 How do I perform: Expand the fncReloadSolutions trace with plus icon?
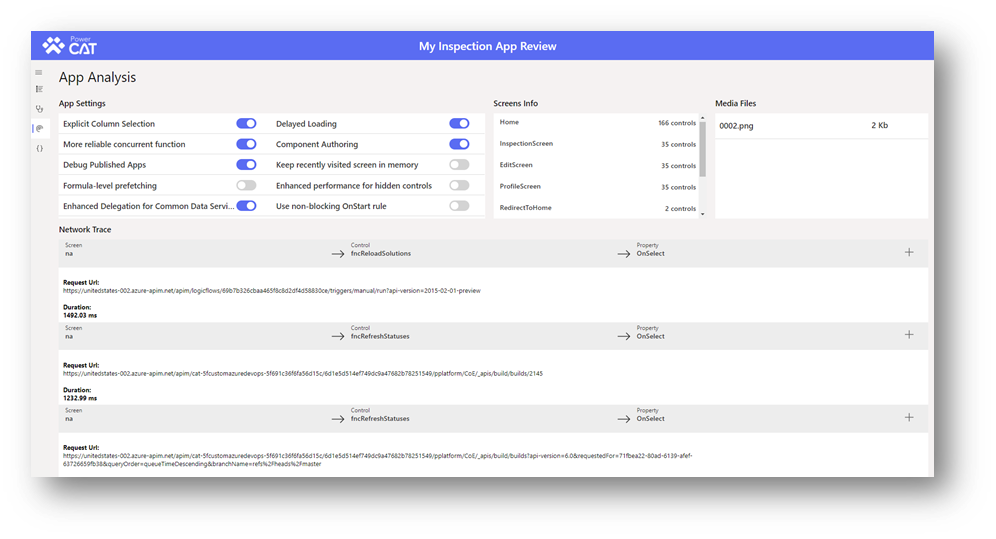[908, 252]
